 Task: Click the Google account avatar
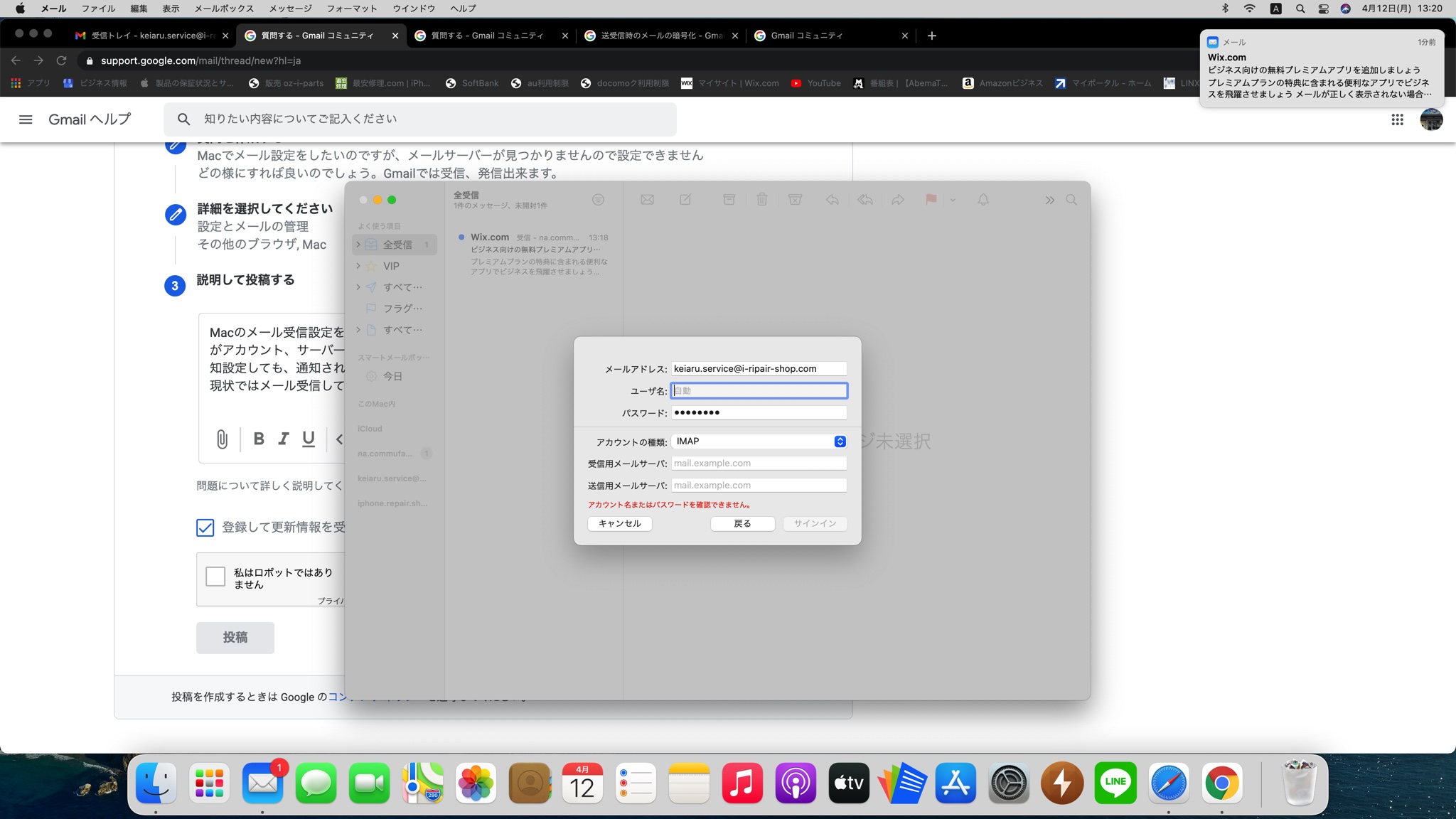pyautogui.click(x=1431, y=119)
